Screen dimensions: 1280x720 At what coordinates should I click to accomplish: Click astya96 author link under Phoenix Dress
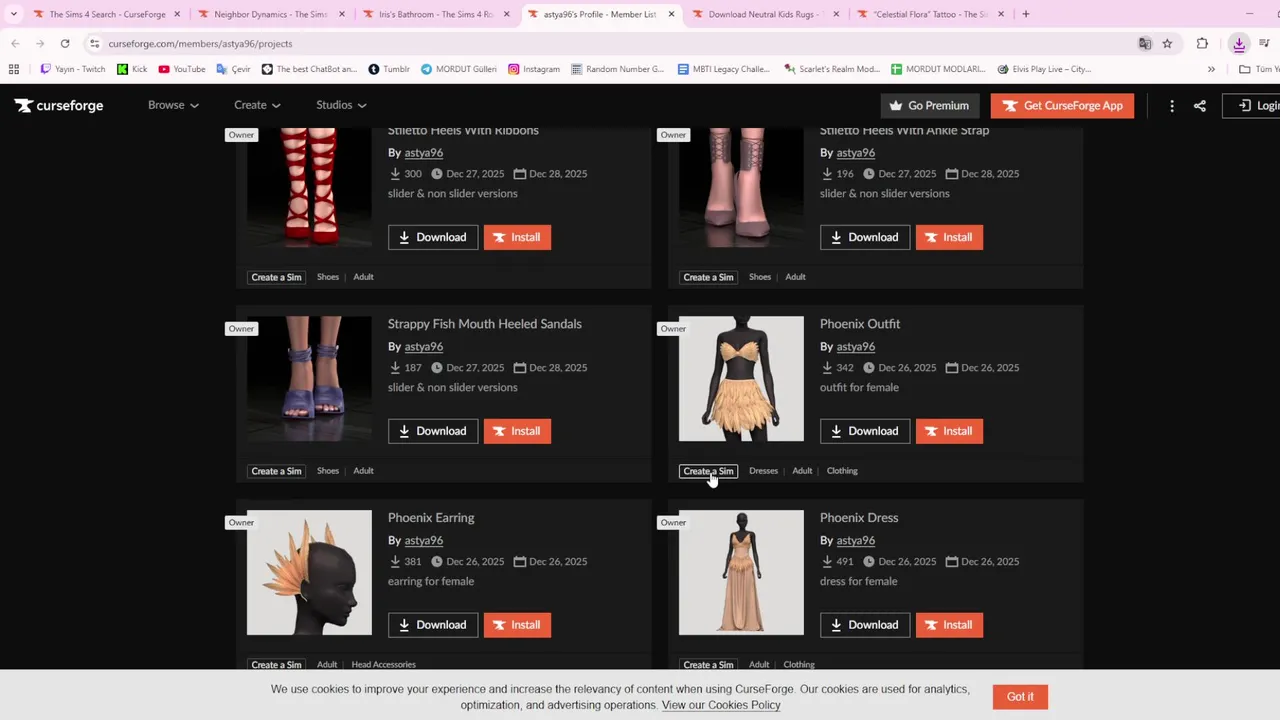[x=856, y=540]
